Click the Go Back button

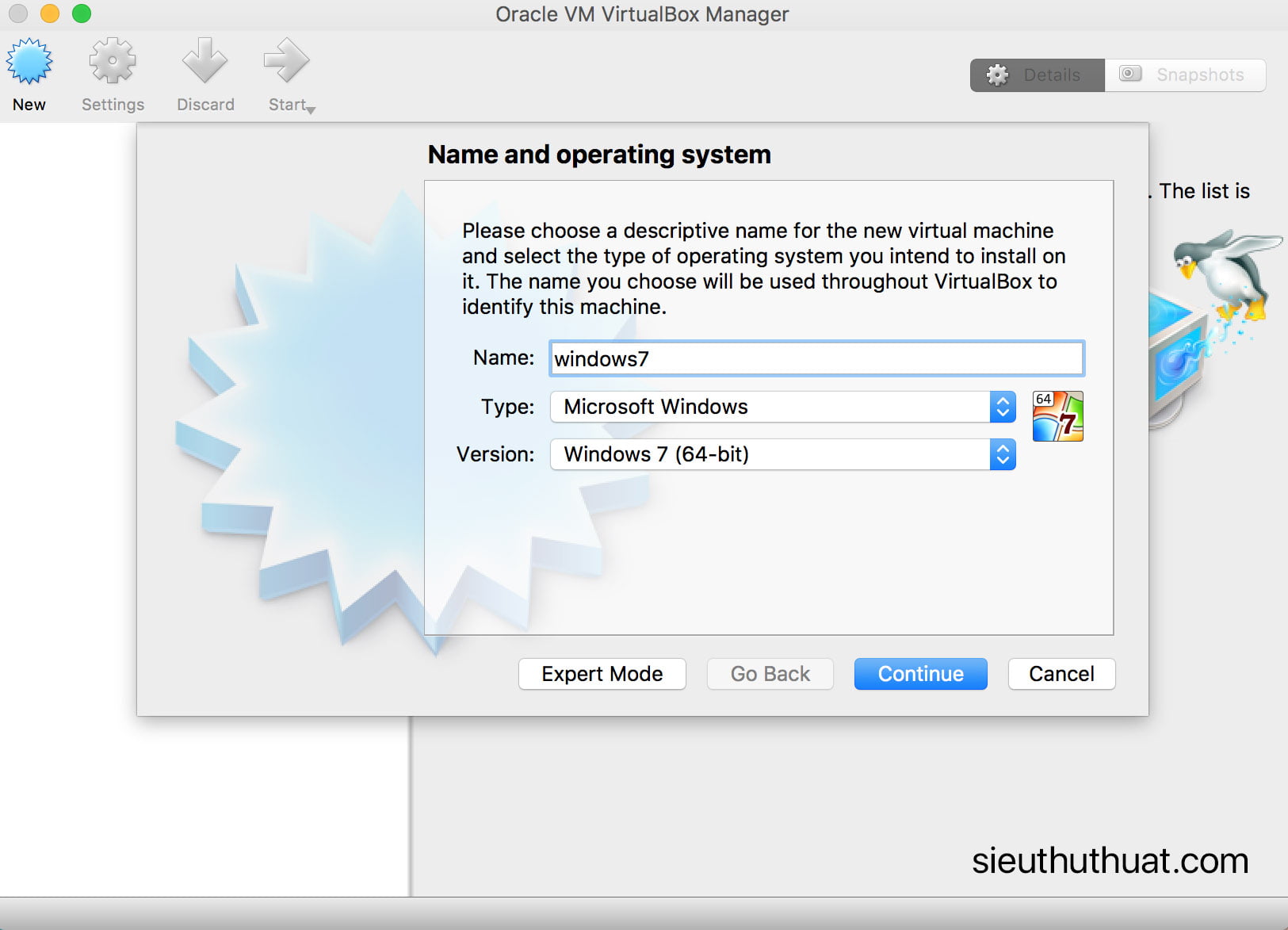pos(770,674)
